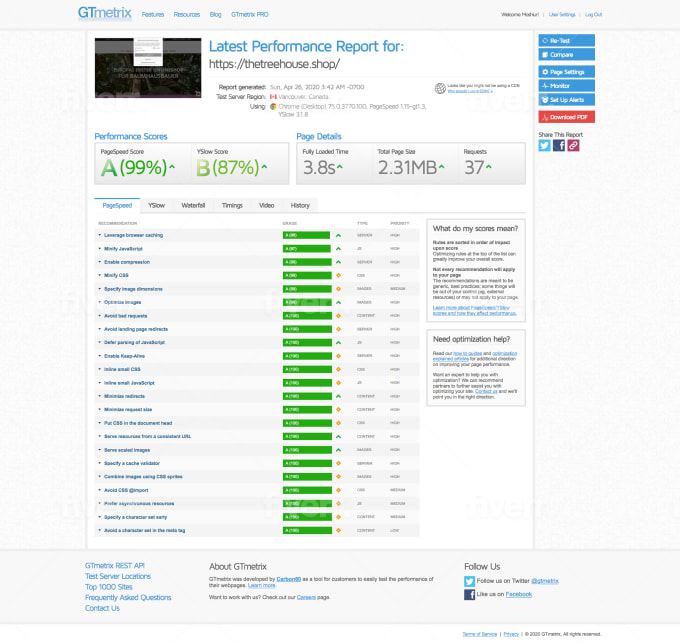This screenshot has width=680, height=643.
Task: Click up arrow beside PageSpeed Score
Action: 172,166
